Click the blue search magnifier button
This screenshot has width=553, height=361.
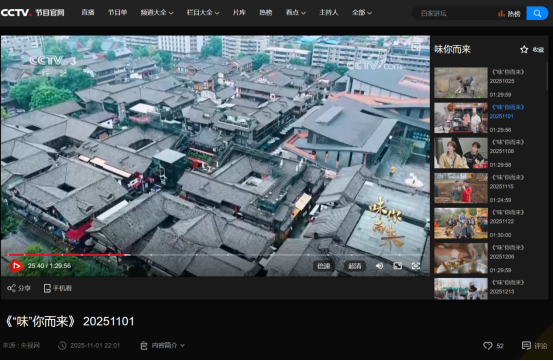(537, 13)
